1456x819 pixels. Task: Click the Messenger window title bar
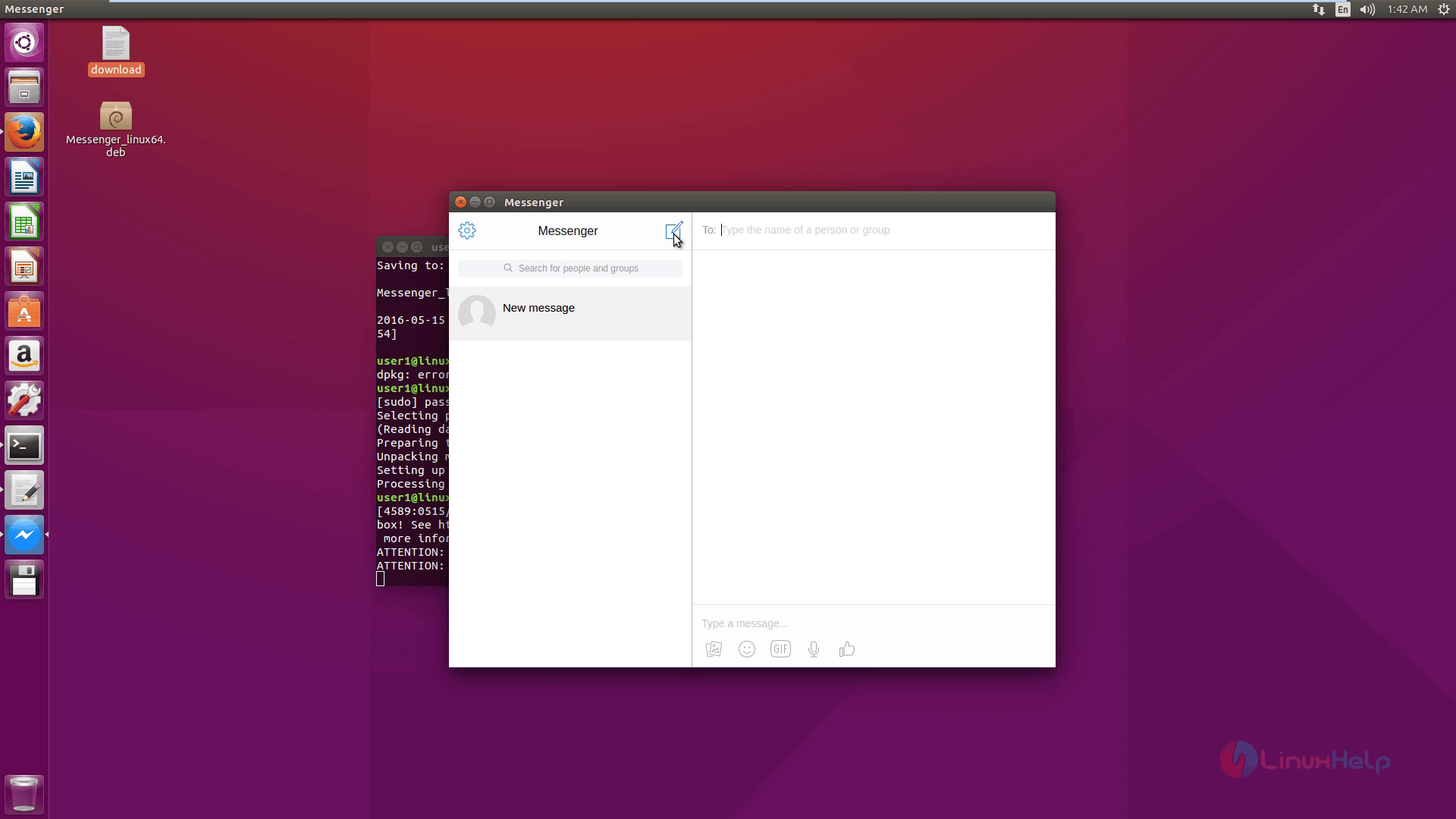pyautogui.click(x=752, y=202)
